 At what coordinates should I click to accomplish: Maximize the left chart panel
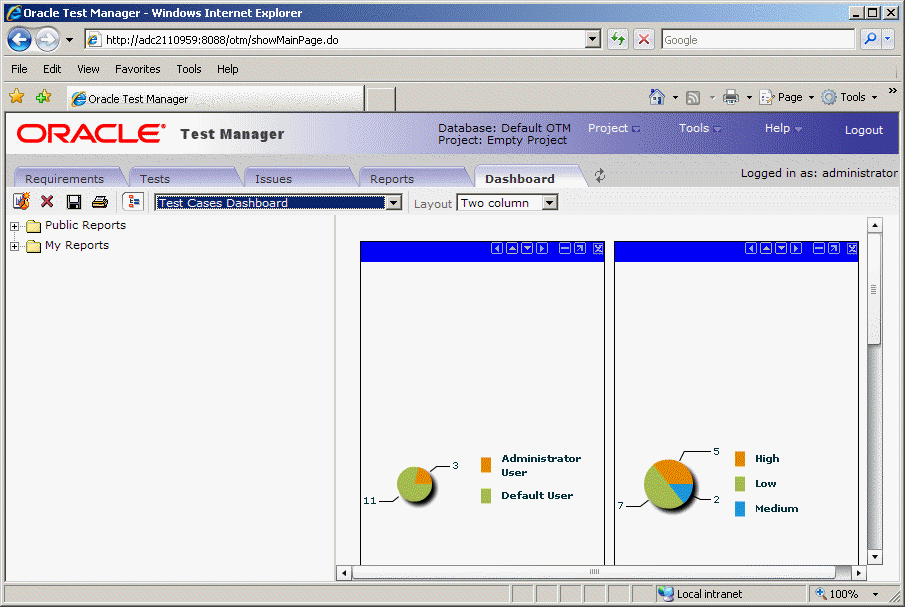[580, 248]
